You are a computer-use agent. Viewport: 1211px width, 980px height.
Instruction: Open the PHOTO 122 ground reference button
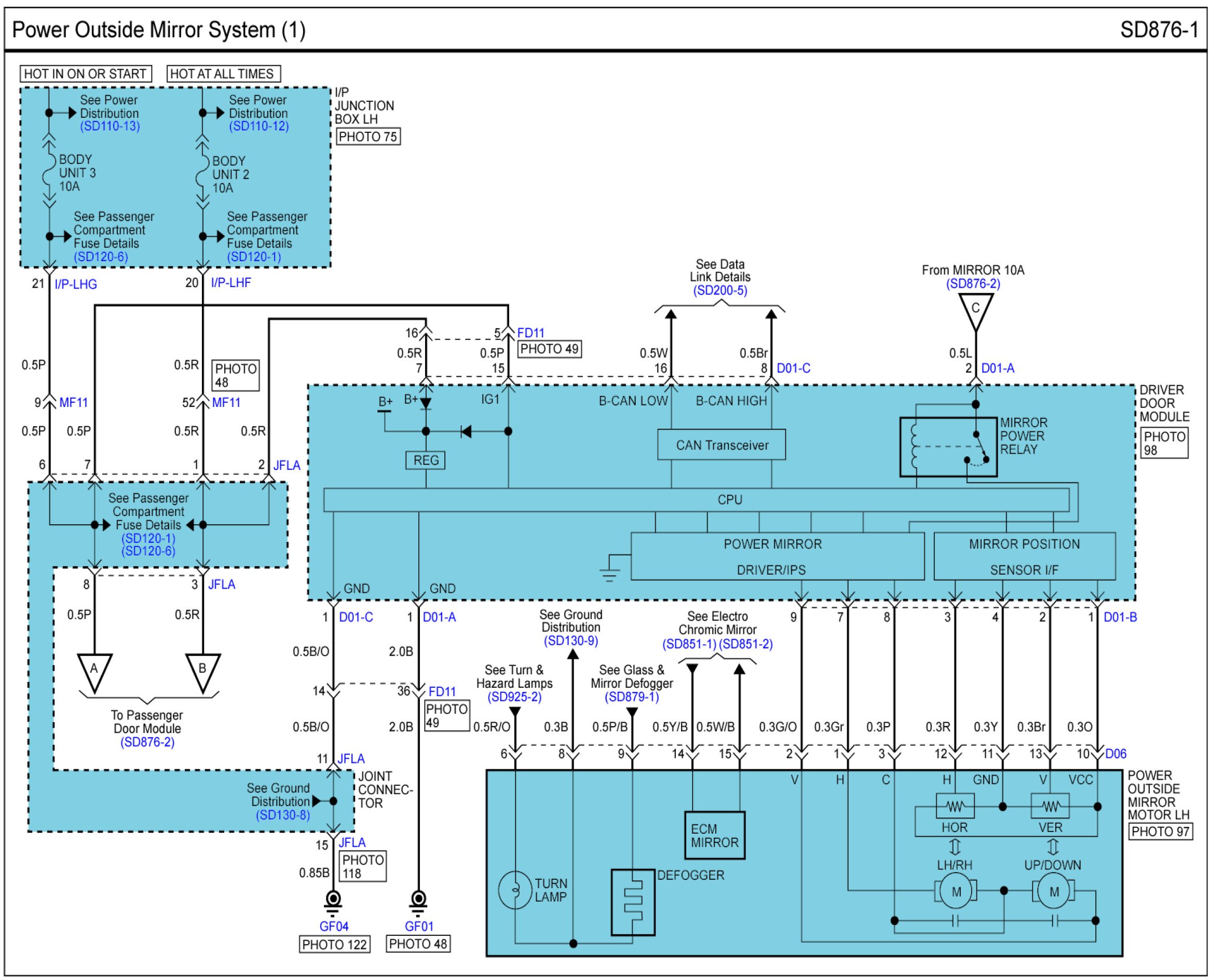coord(334,944)
